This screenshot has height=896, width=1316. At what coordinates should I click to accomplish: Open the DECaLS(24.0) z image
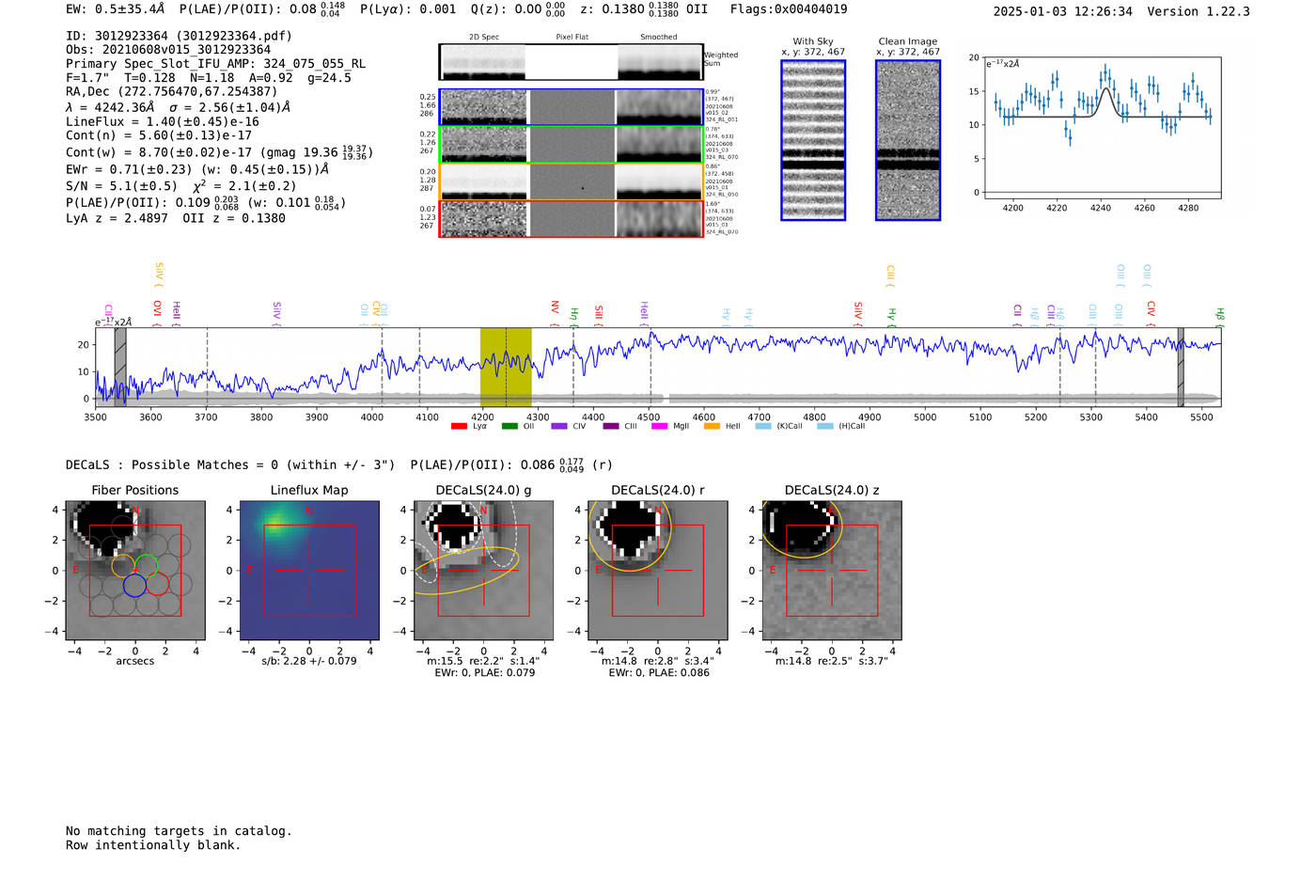click(832, 570)
